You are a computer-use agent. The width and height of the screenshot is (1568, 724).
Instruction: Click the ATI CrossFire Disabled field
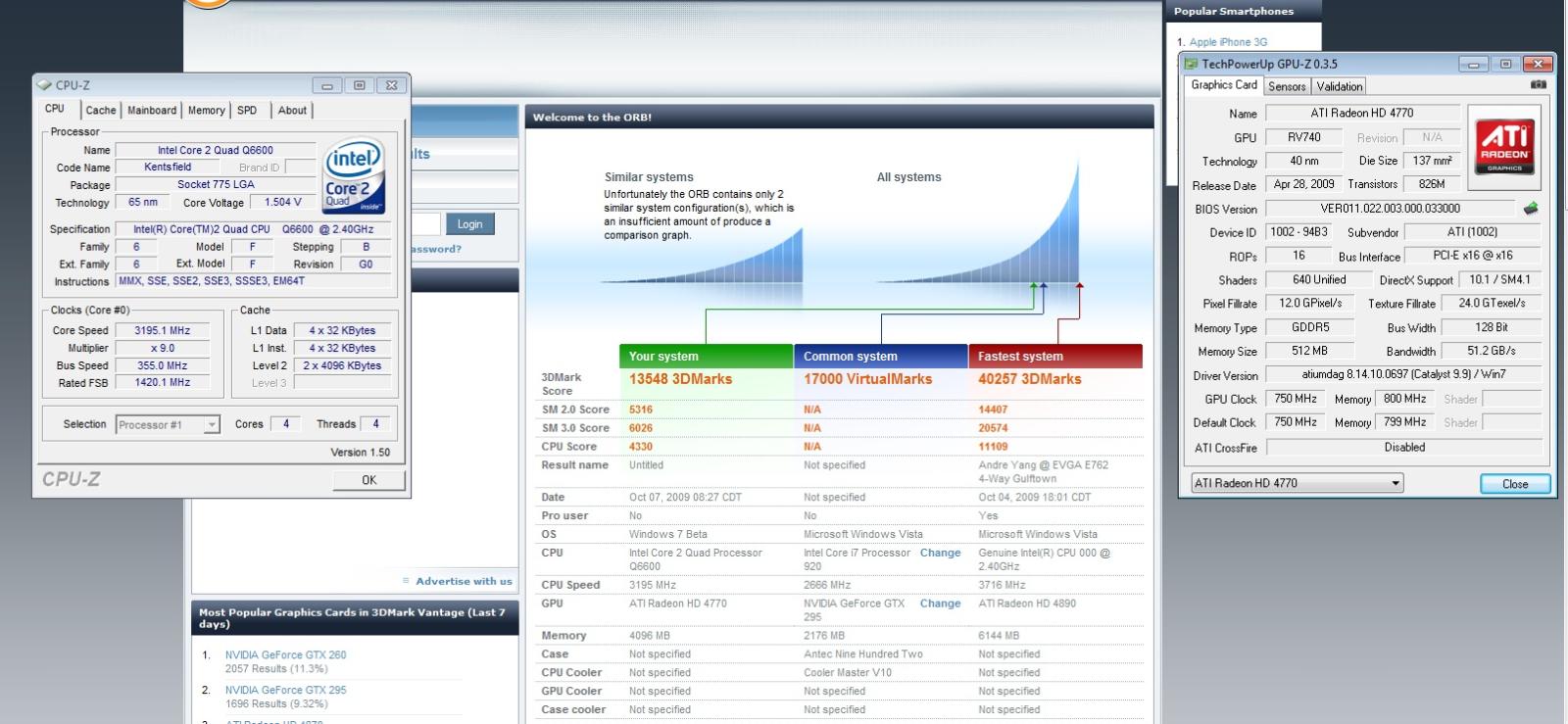click(x=1403, y=447)
